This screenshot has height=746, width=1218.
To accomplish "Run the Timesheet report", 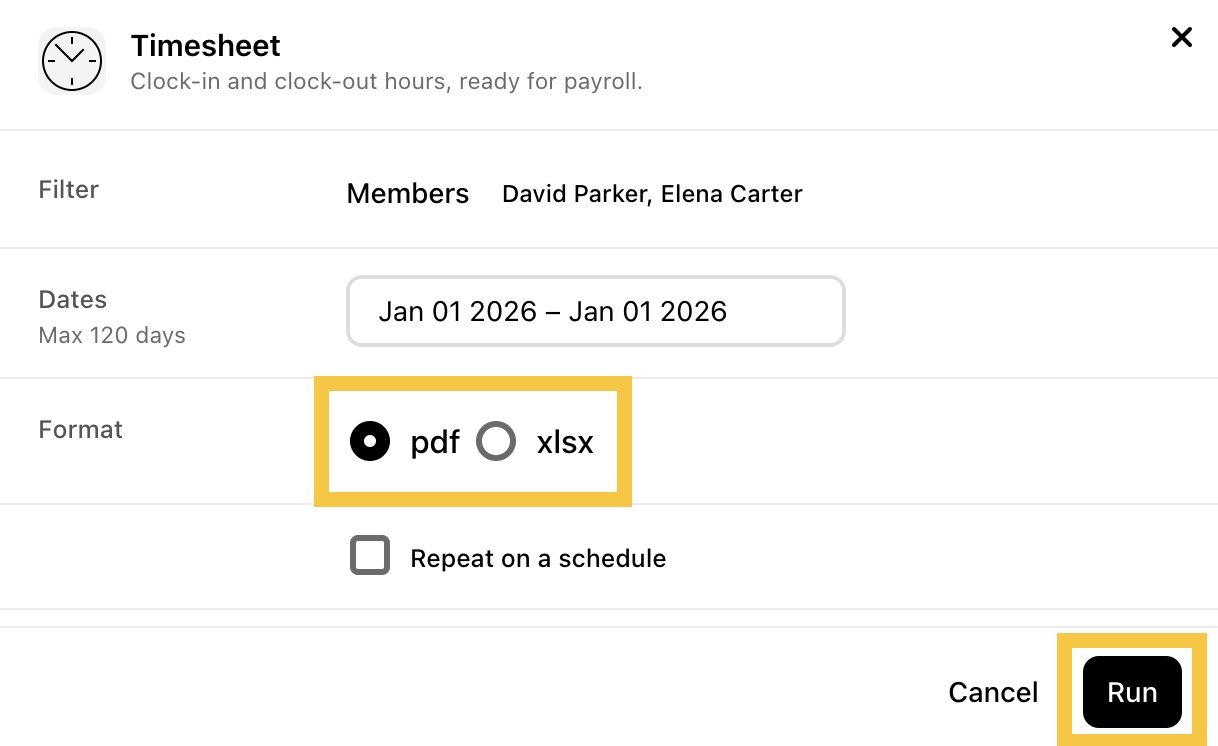I will (1132, 692).
